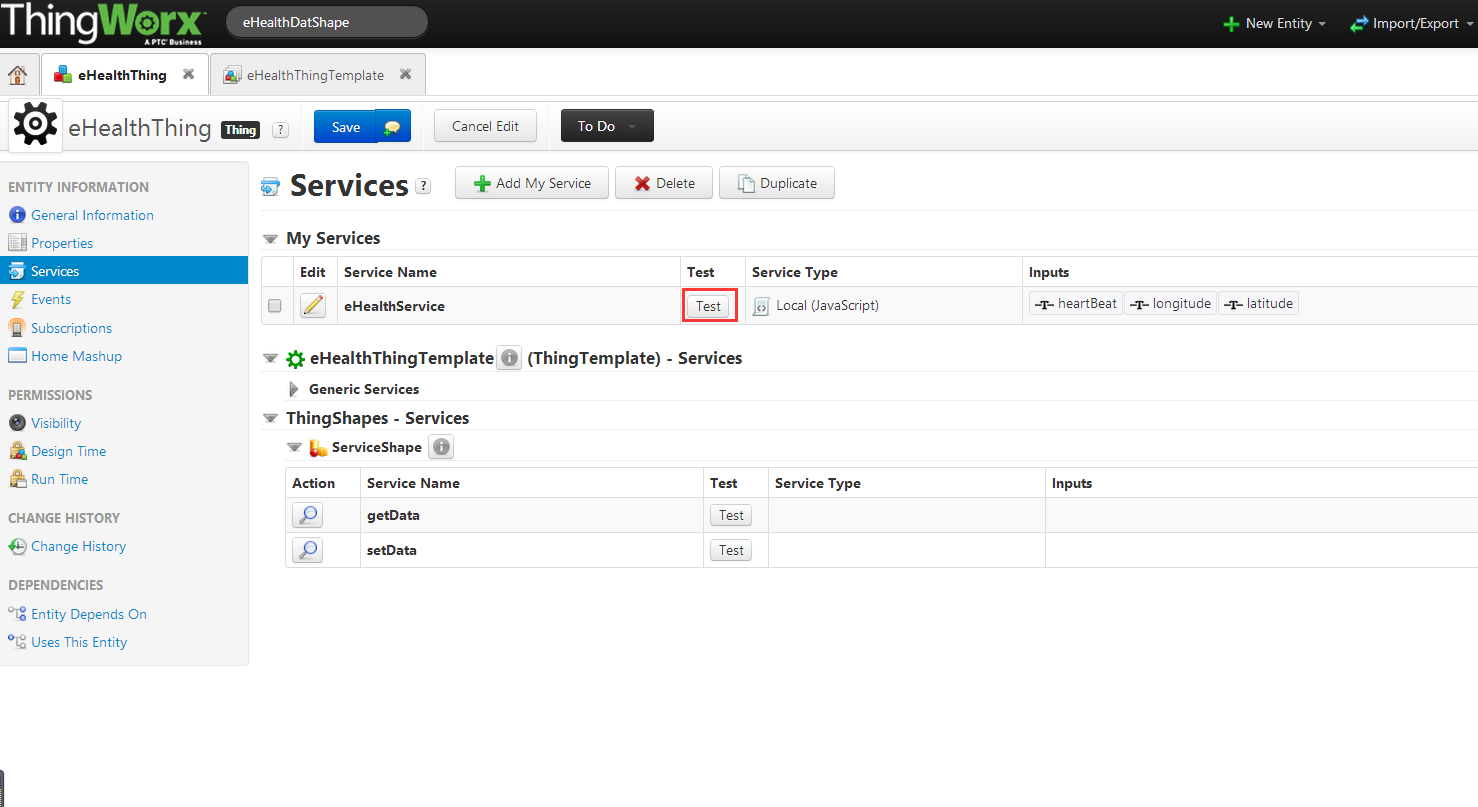
Task: Collapse the ServiceShape group
Action: click(294, 448)
